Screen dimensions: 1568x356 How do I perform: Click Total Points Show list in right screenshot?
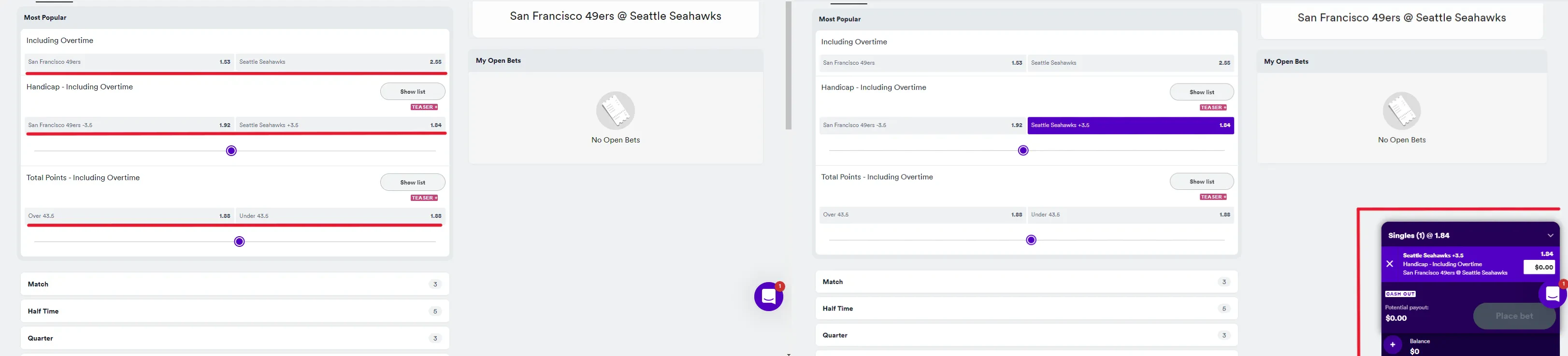click(1202, 181)
